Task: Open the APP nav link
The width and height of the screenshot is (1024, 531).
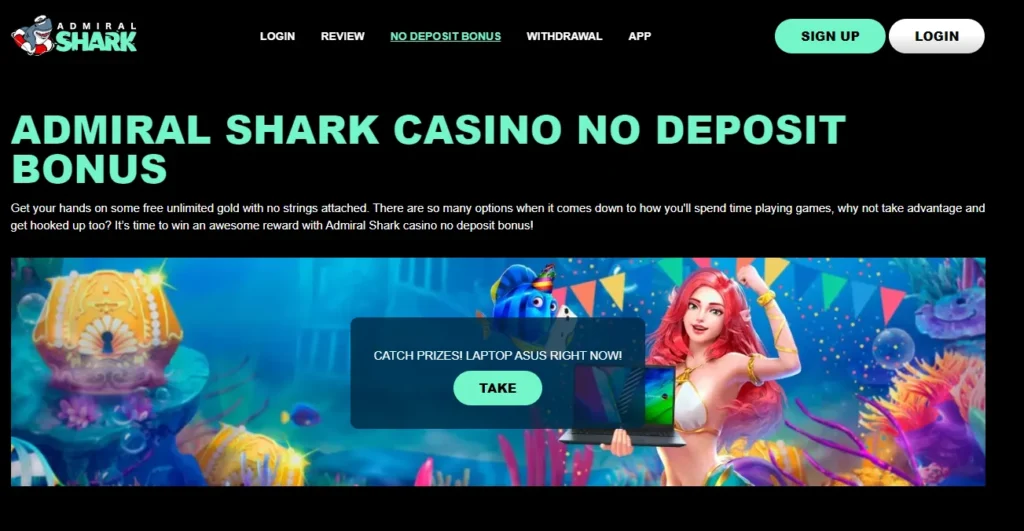Action: [x=639, y=37]
